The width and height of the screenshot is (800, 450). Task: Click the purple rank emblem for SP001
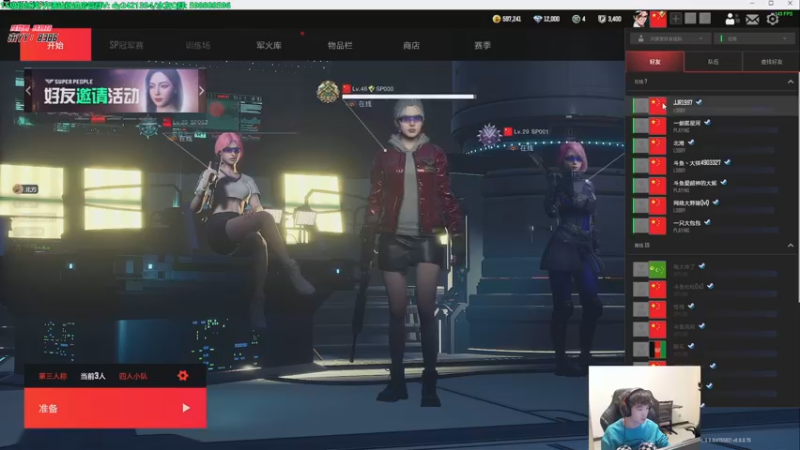coord(489,135)
